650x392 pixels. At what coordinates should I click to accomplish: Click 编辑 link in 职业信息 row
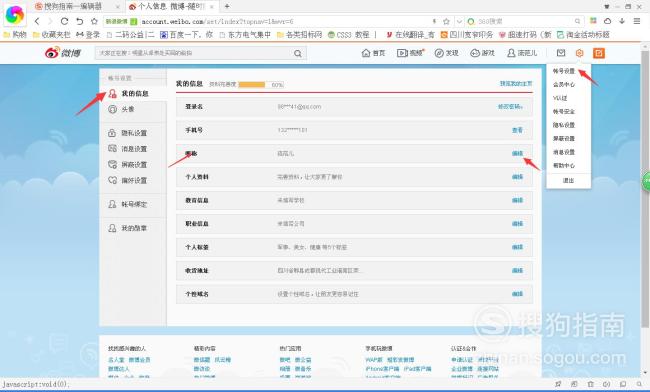[517, 224]
